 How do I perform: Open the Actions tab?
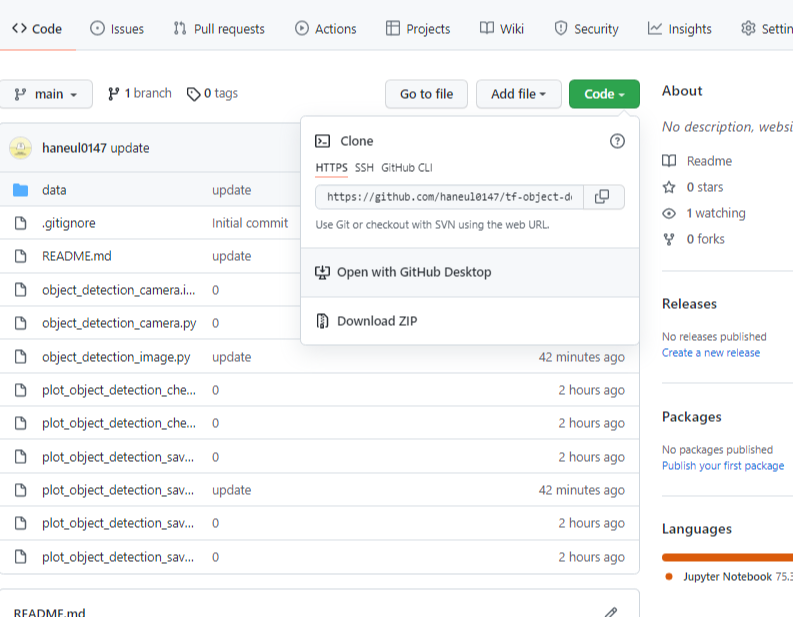pyautogui.click(x=326, y=29)
